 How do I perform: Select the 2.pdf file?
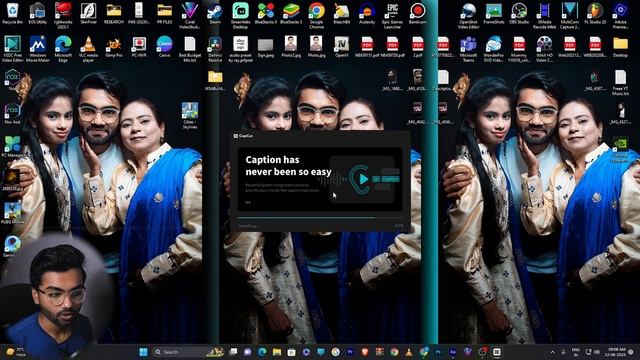click(x=418, y=47)
